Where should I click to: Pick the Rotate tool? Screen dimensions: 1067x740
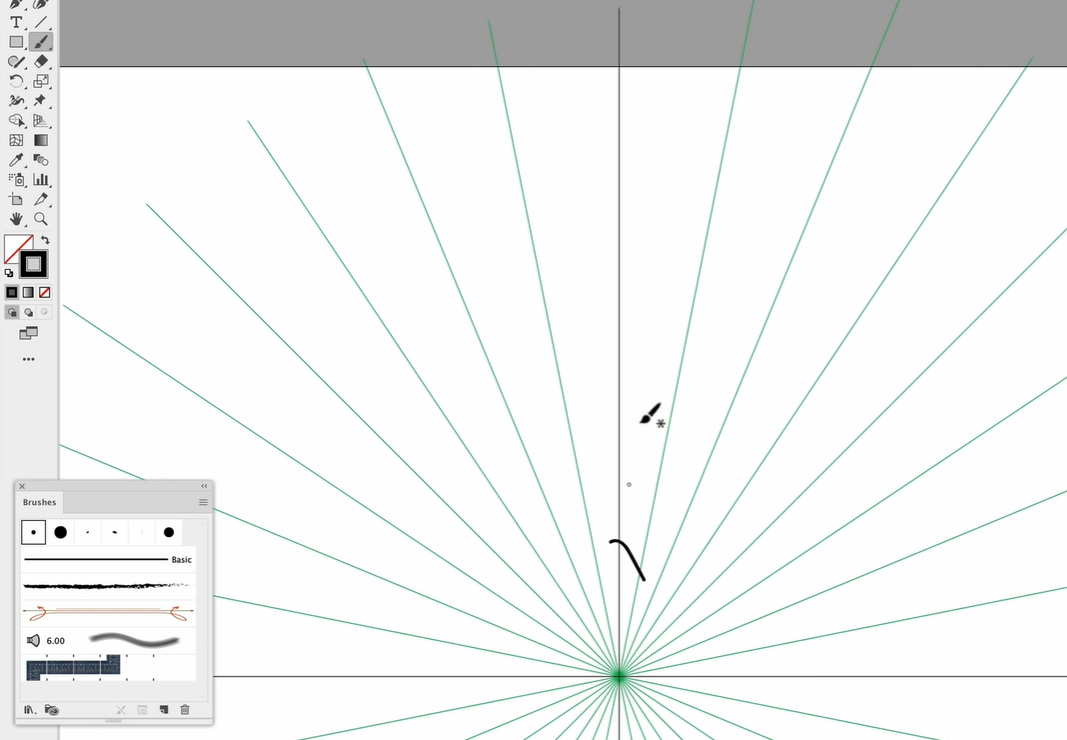point(16,81)
